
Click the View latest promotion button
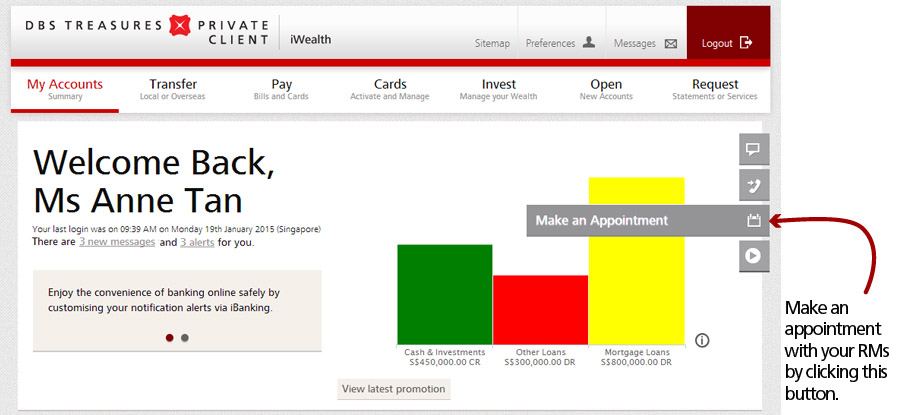(393, 389)
